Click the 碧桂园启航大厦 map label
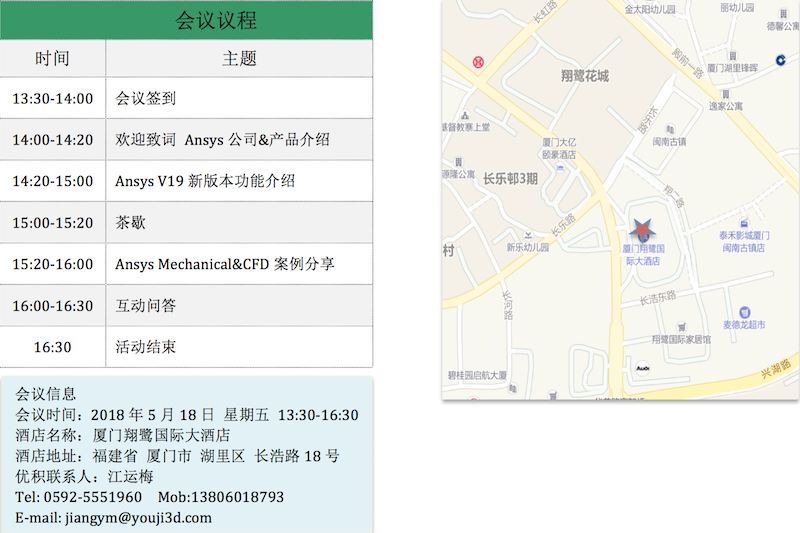The width and height of the screenshot is (800, 533). [478, 375]
